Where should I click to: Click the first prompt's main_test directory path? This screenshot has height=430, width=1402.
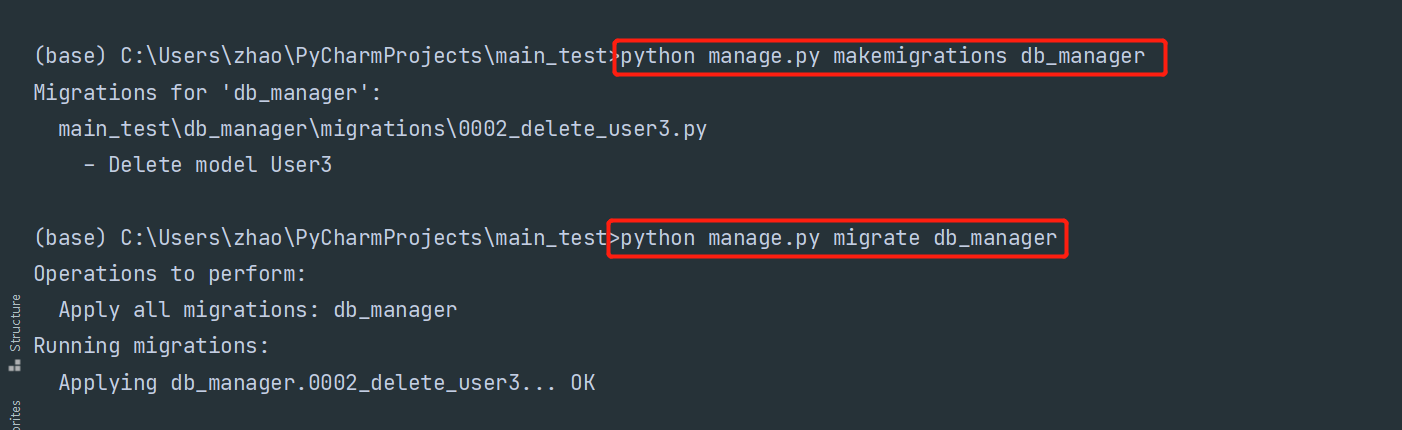(x=365, y=56)
